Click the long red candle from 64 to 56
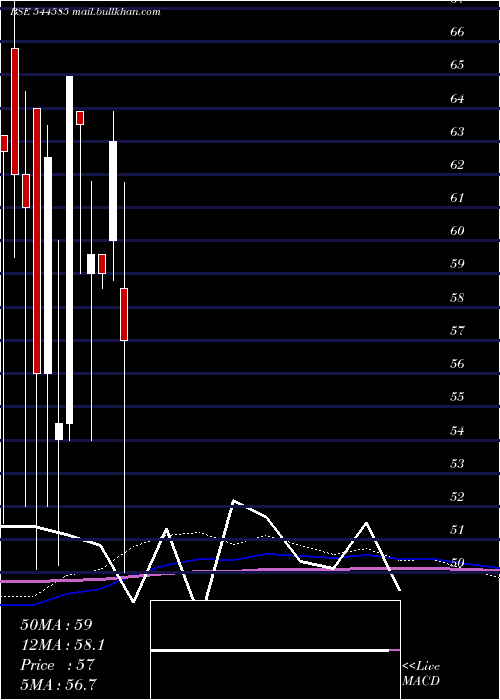500x700 pixels. click(37, 241)
